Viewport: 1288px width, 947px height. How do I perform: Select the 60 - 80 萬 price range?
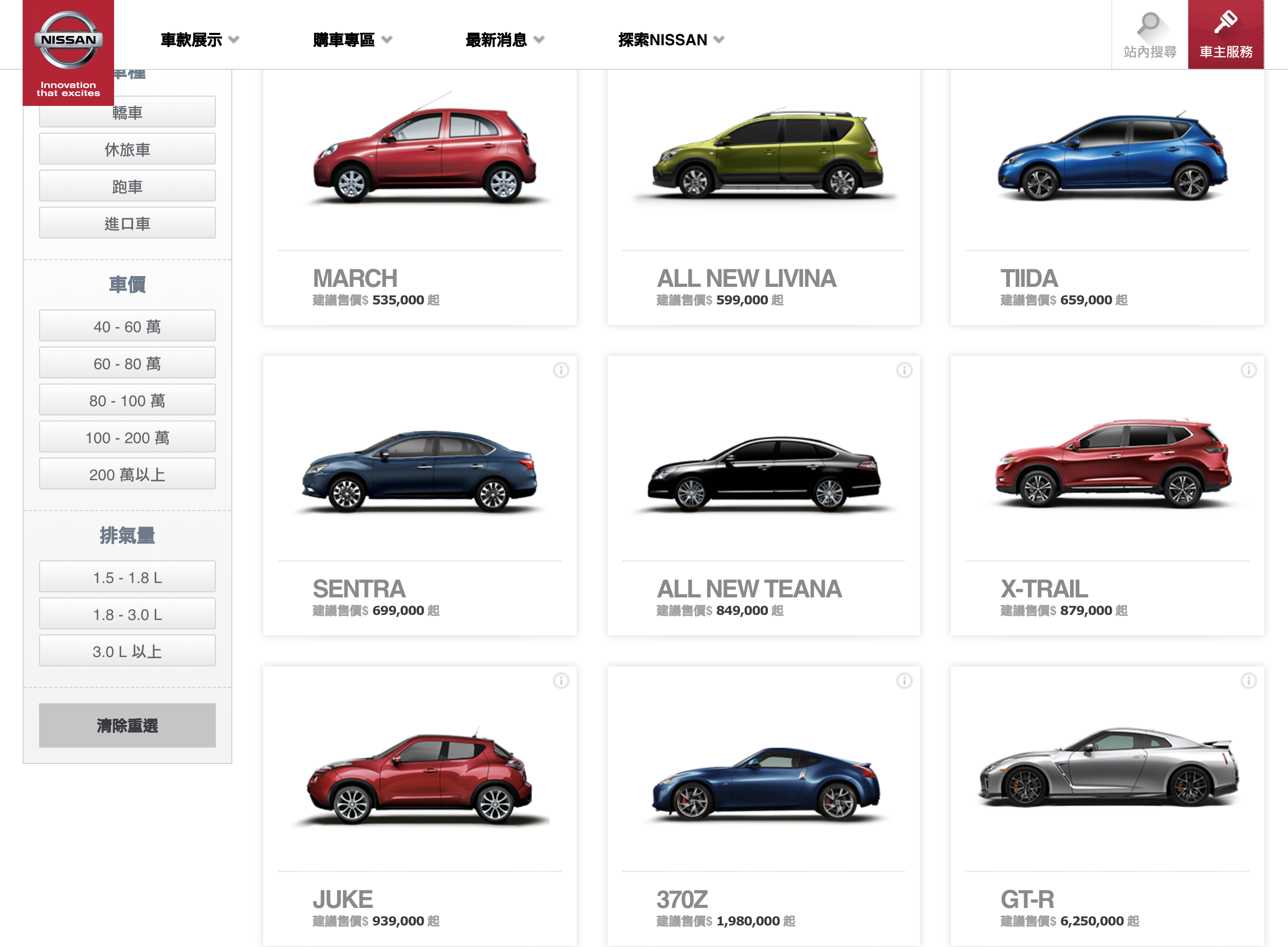pyautogui.click(x=127, y=363)
